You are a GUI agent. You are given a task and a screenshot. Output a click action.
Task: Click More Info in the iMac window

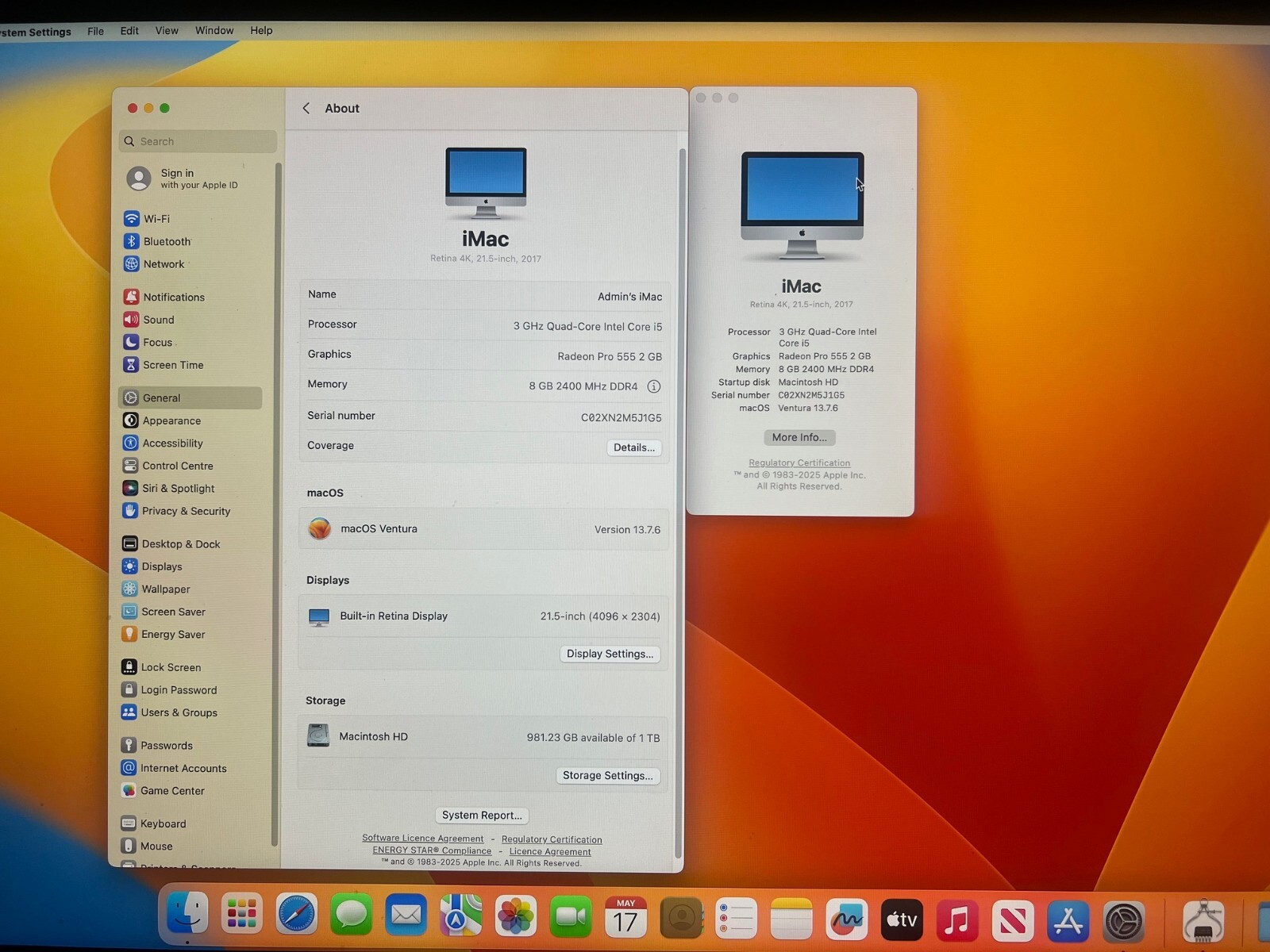click(799, 437)
